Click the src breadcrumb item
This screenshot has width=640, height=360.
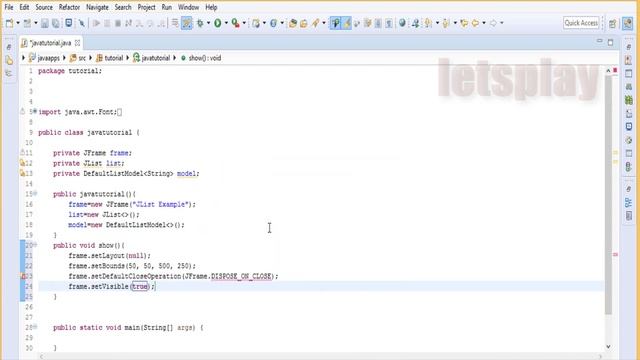[x=78, y=58]
